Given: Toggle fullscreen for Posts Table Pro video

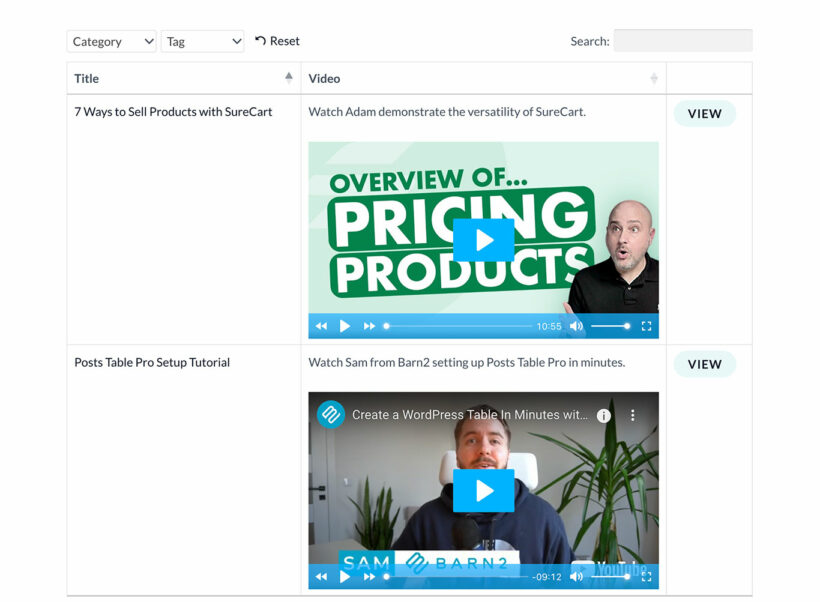Looking at the screenshot, I should (646, 577).
